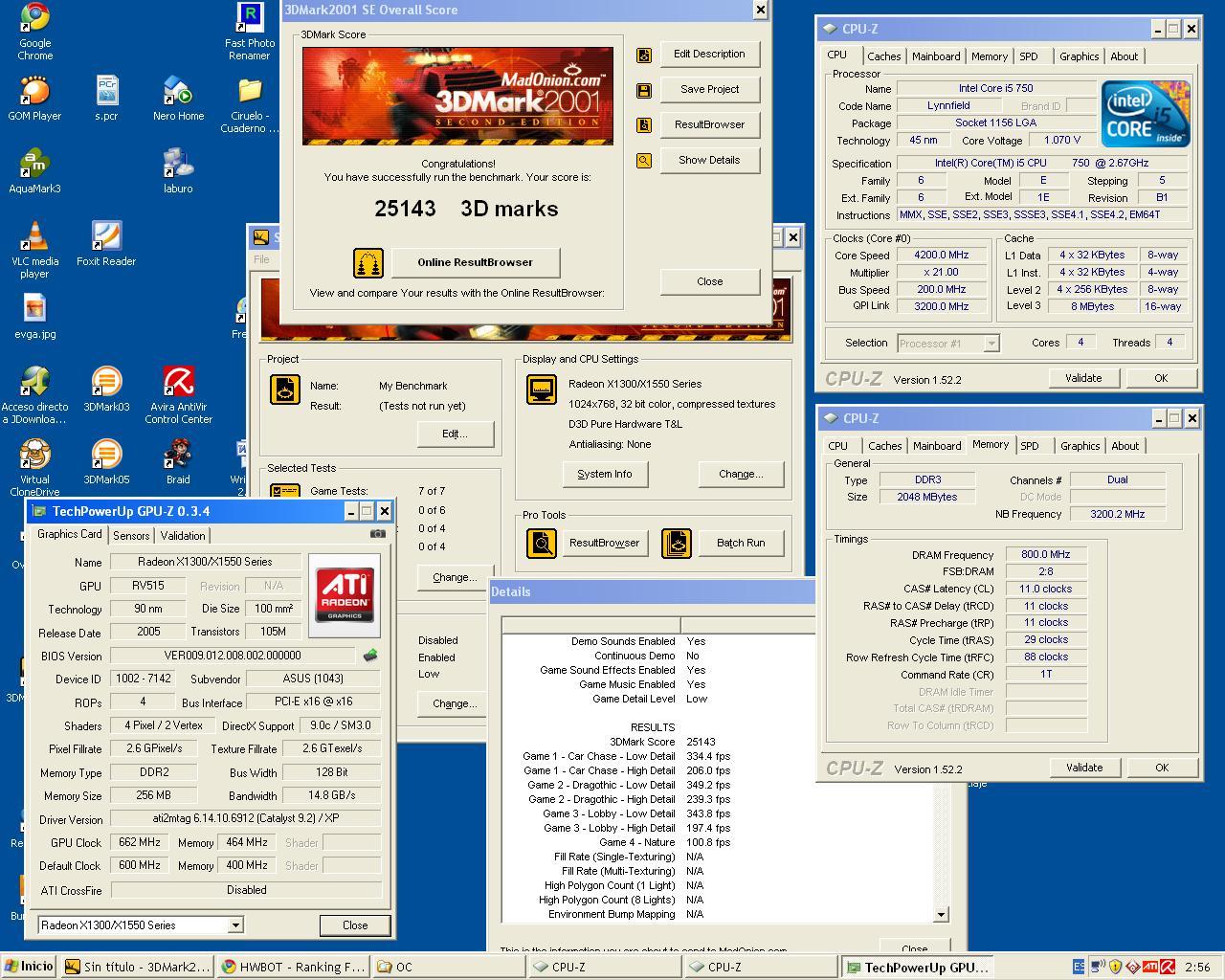Launch 3DMark05 desktop shortcut
Image resolution: width=1225 pixels, height=980 pixels.
pyautogui.click(x=106, y=462)
